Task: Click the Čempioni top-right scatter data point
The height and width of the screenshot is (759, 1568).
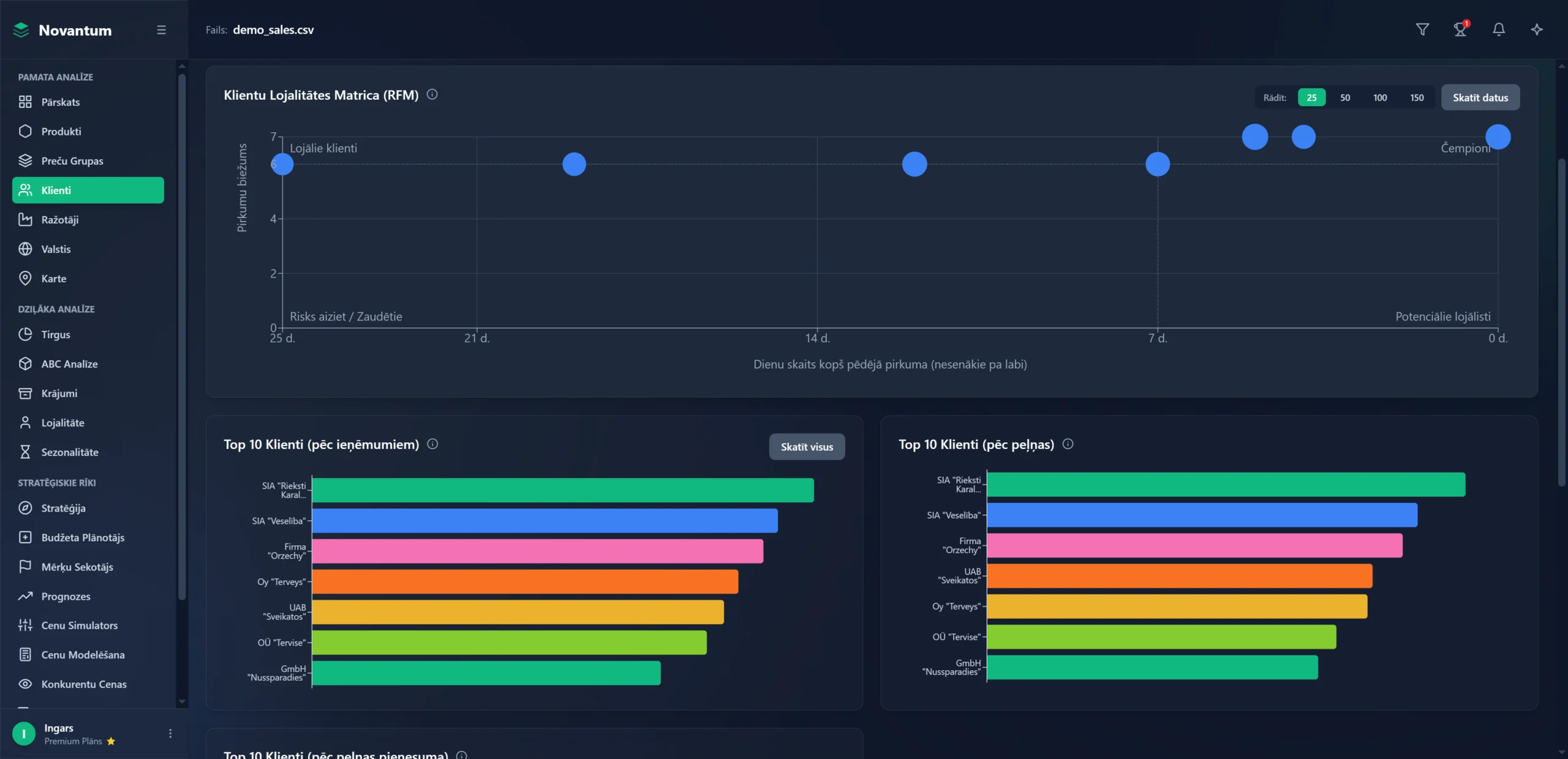Action: [1498, 137]
